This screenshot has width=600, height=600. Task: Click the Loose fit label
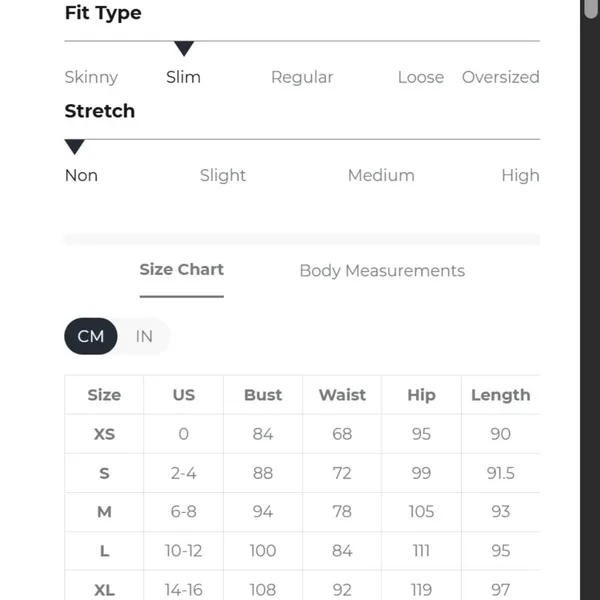coord(421,77)
